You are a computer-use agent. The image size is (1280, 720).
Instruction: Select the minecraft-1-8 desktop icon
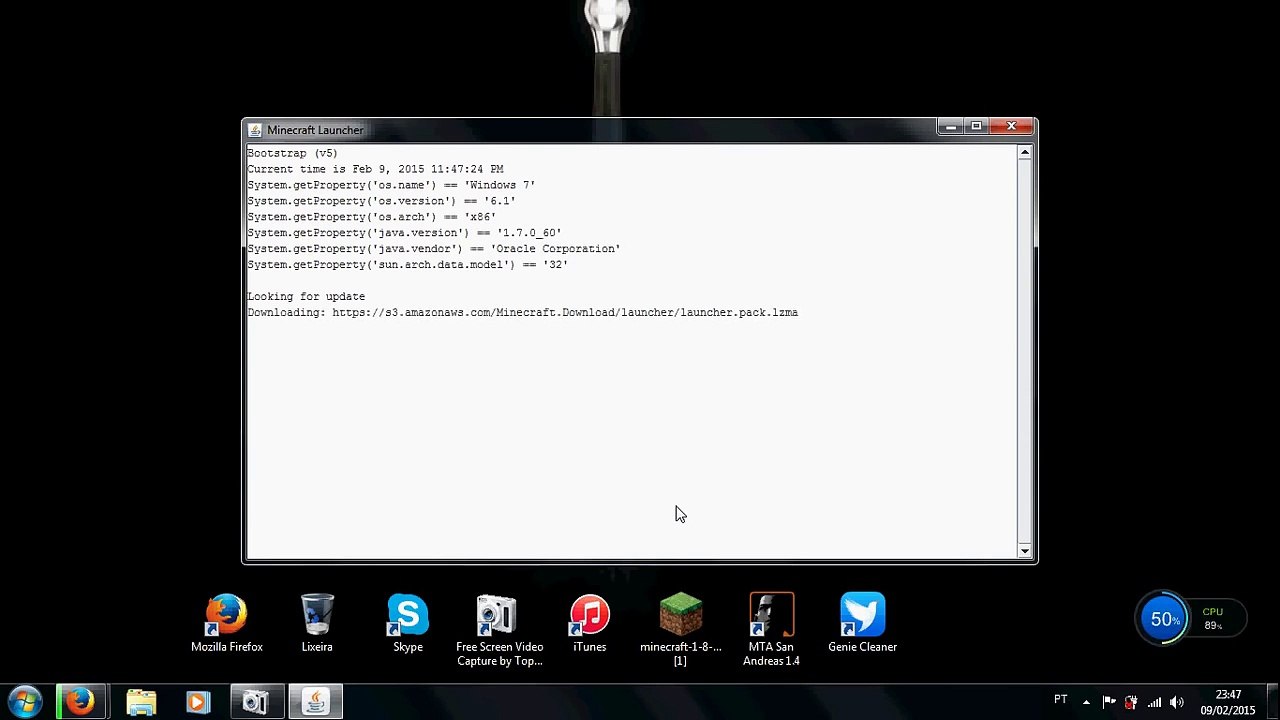pyautogui.click(x=681, y=630)
